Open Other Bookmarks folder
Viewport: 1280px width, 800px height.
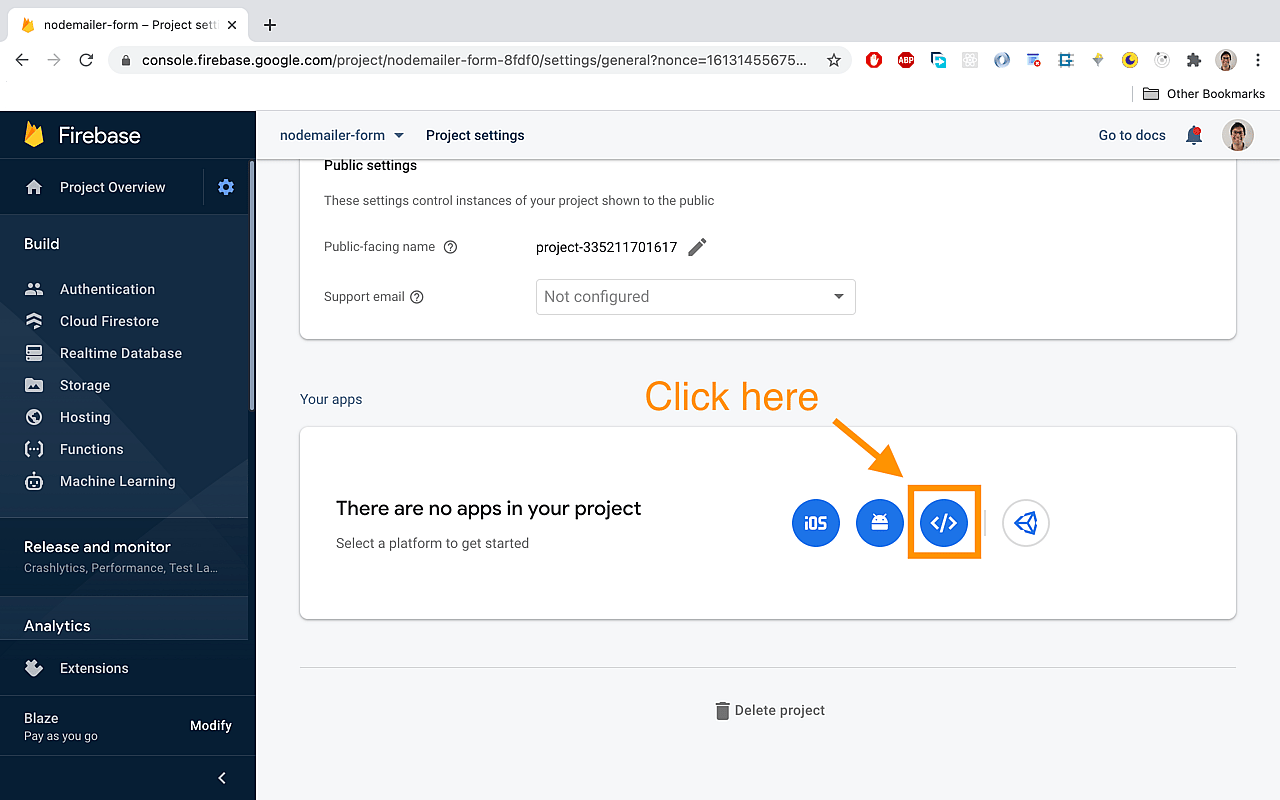(x=1205, y=93)
